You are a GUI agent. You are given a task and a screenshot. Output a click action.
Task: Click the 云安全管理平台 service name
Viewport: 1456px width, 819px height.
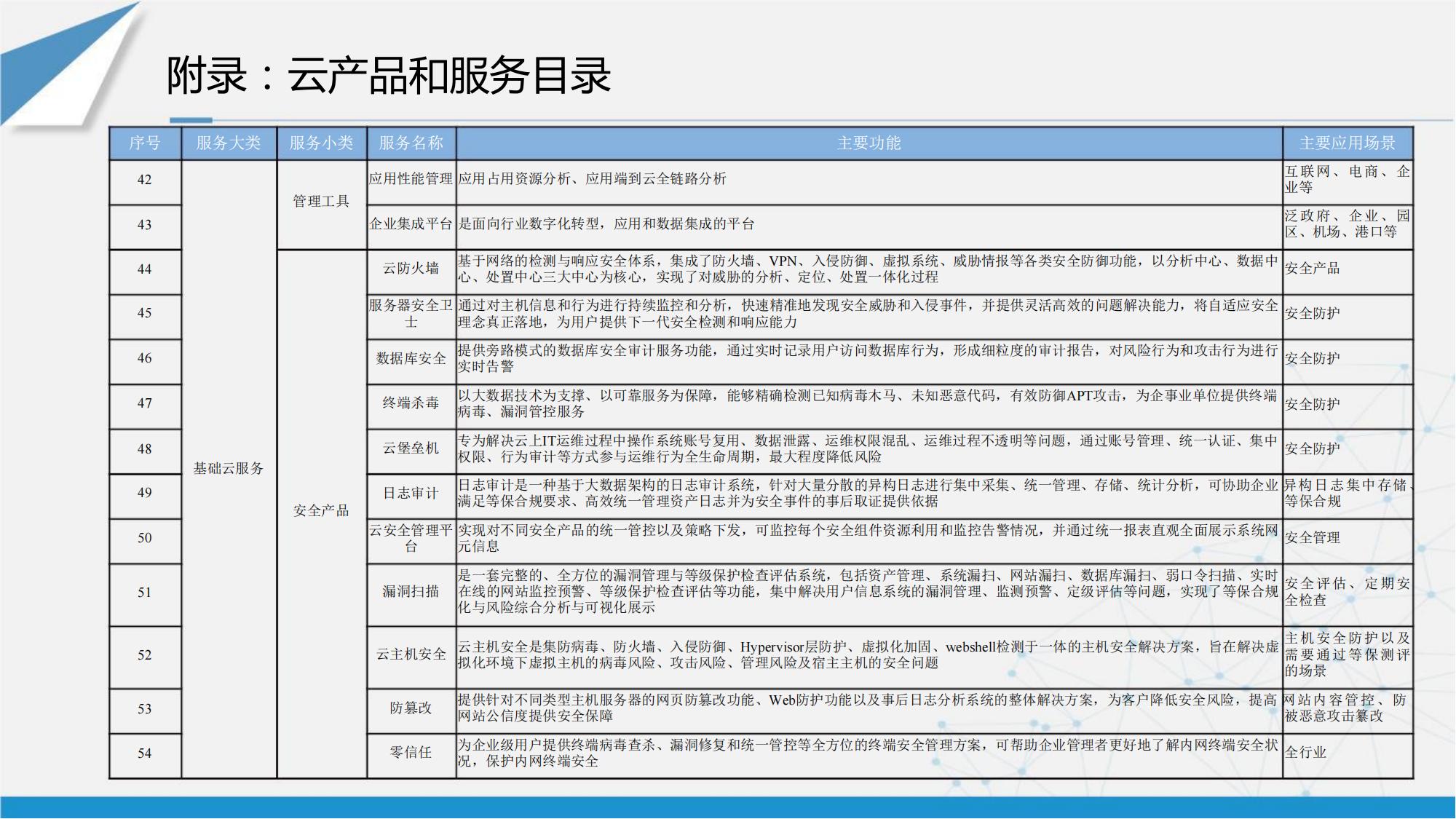[x=411, y=539]
